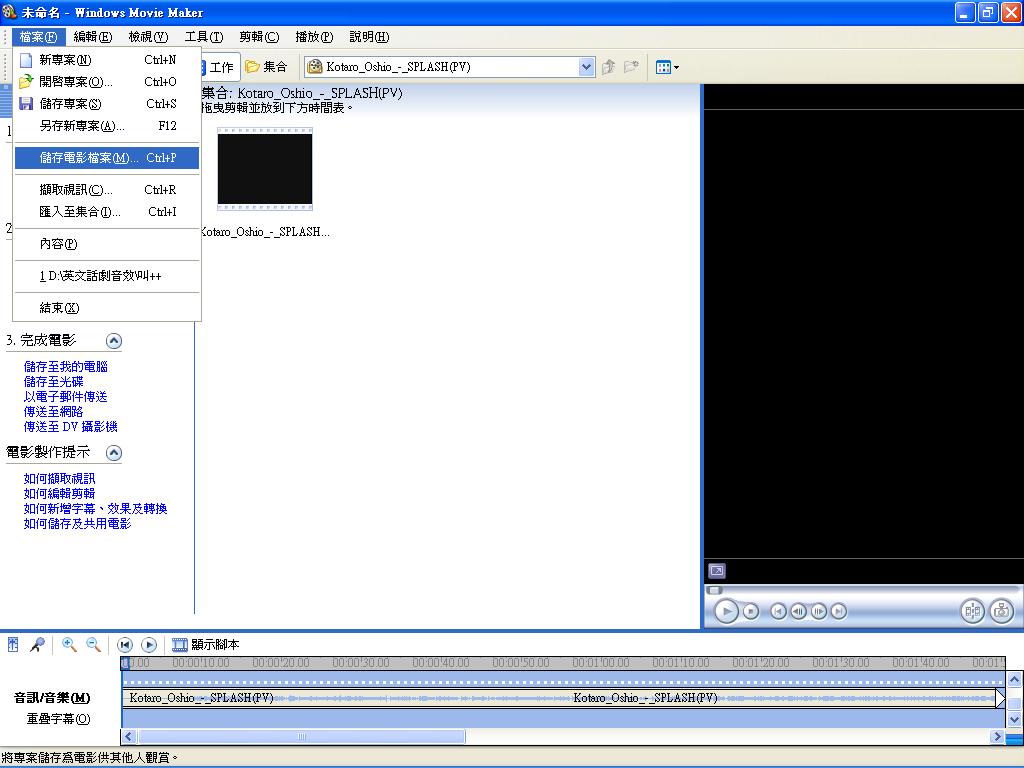Choose 結束(X) to exit the program

106,308
